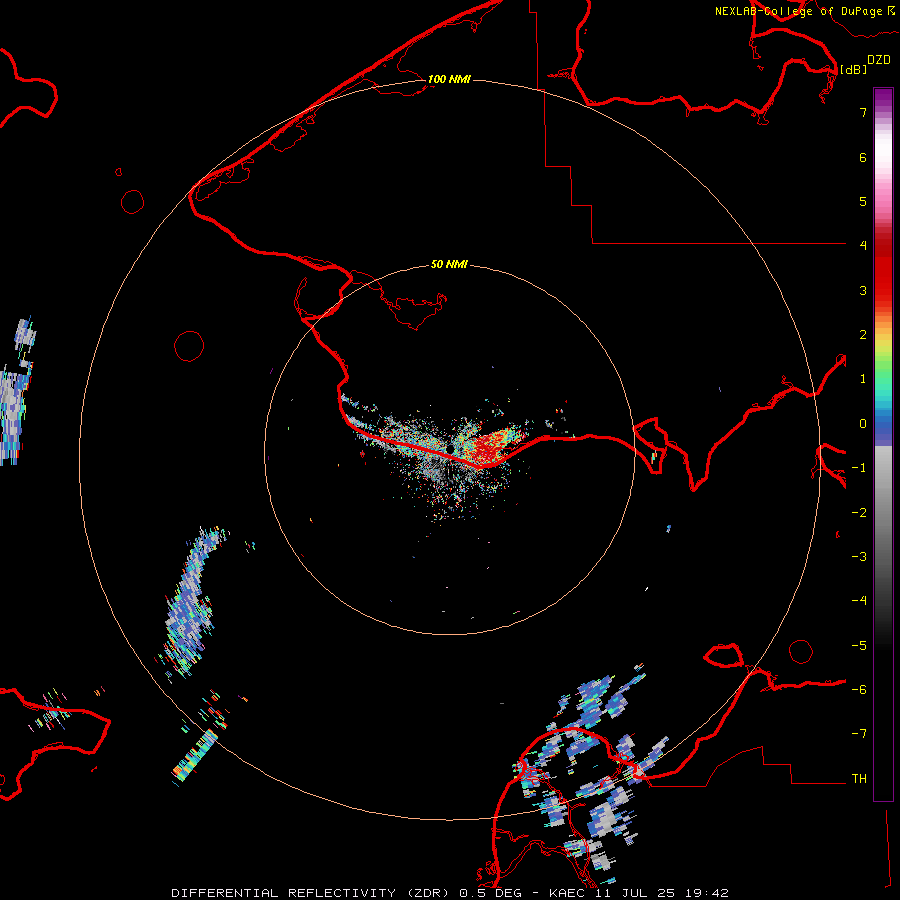Click the 0 dB tick label on scale
Viewport: 900px width, 900px height.
pyautogui.click(x=863, y=424)
